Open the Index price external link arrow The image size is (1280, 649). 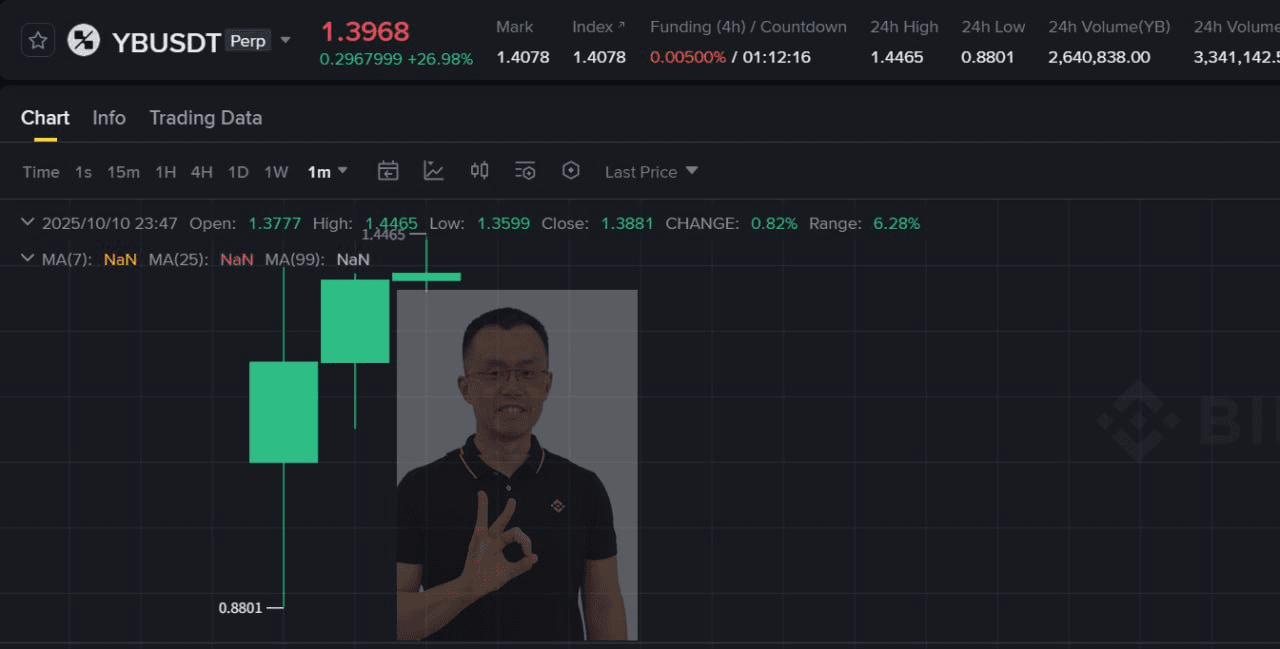(622, 26)
